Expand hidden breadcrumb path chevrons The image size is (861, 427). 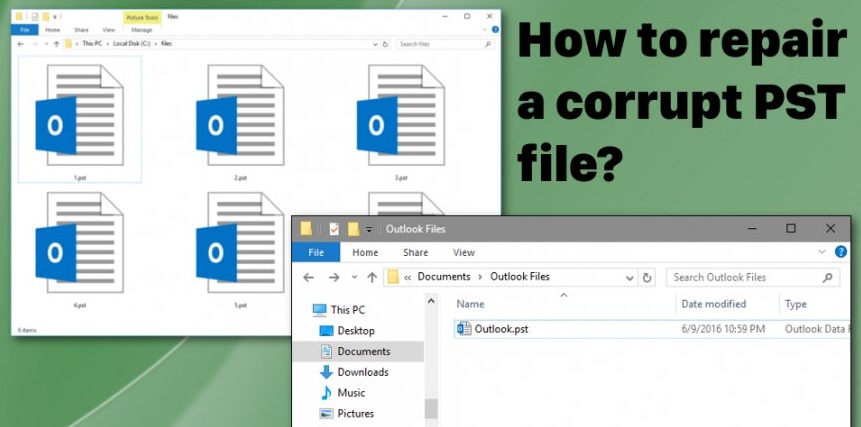(x=407, y=278)
